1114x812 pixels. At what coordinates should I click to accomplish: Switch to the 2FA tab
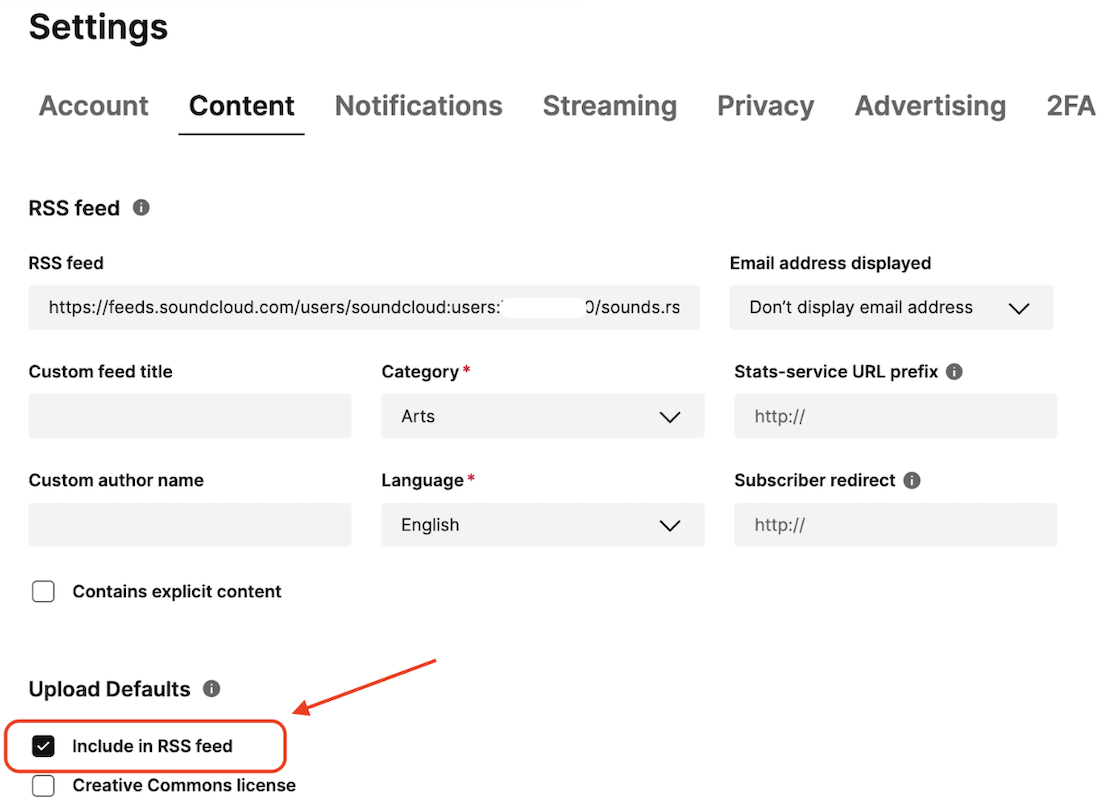click(1070, 106)
